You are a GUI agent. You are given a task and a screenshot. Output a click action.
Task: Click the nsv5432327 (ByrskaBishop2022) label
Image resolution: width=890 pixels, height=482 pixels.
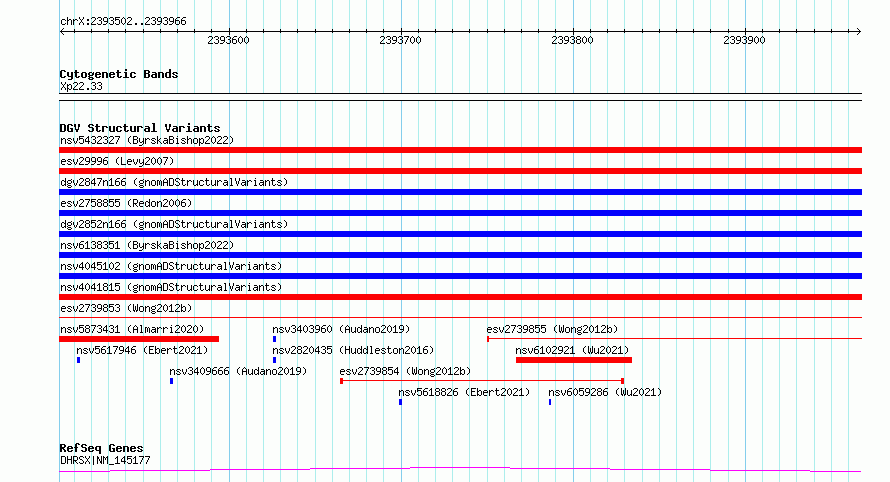147,140
